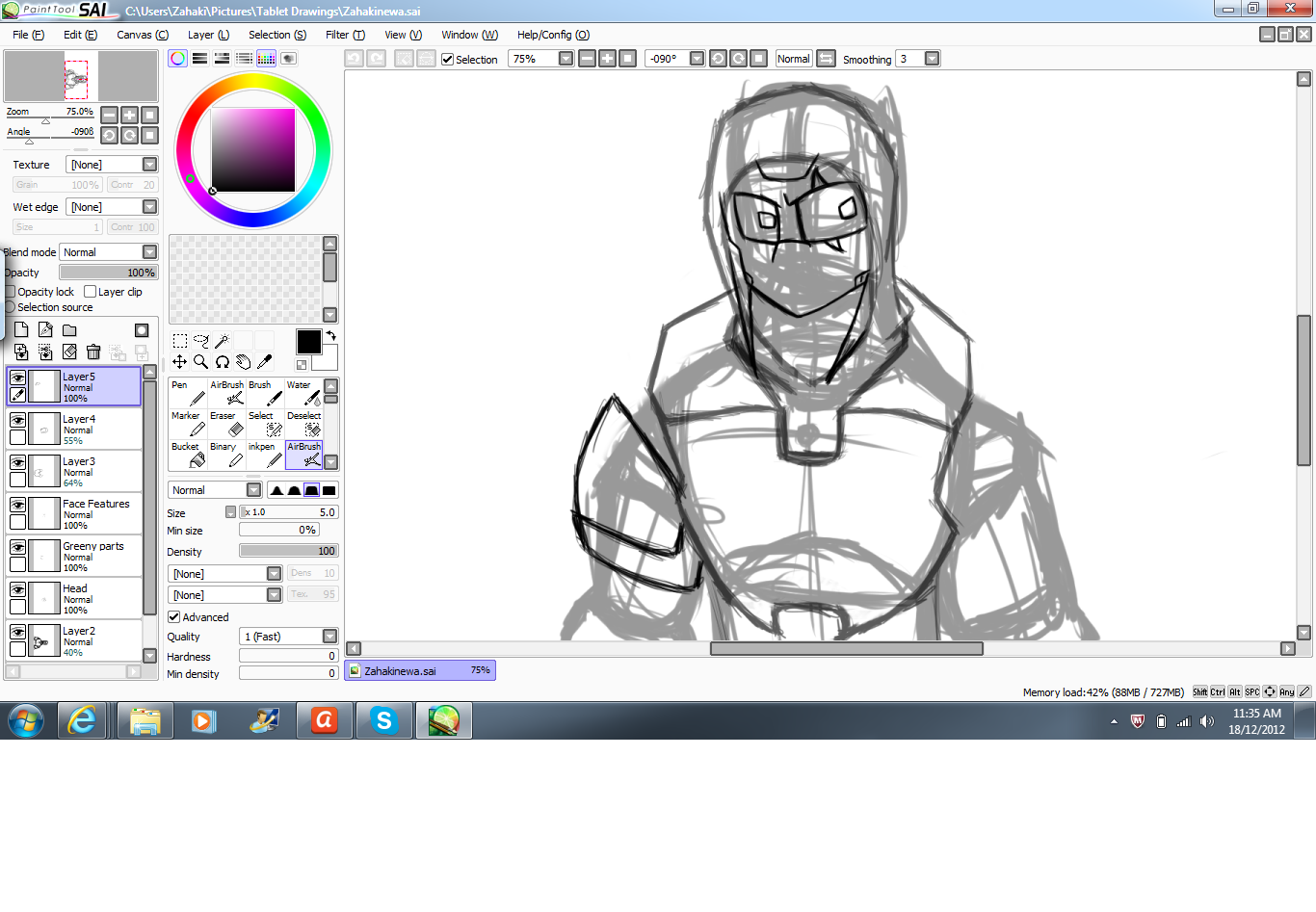Open the Filter menu
1316x912 pixels.
click(x=344, y=35)
